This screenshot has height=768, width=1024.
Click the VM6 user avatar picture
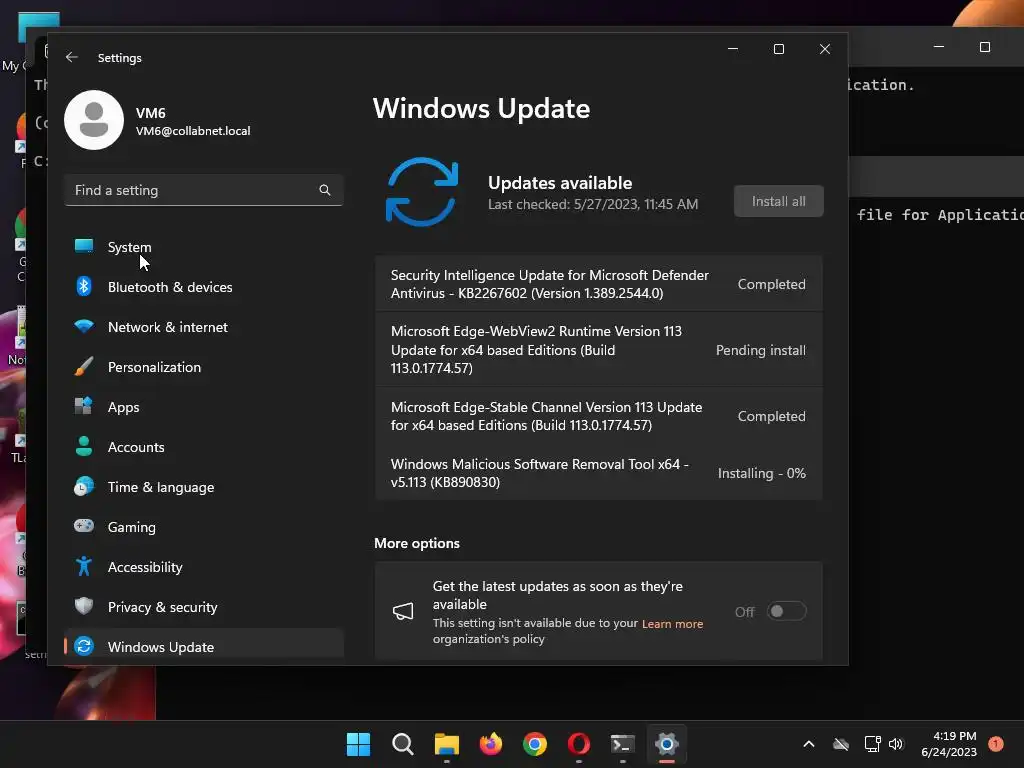coord(94,120)
